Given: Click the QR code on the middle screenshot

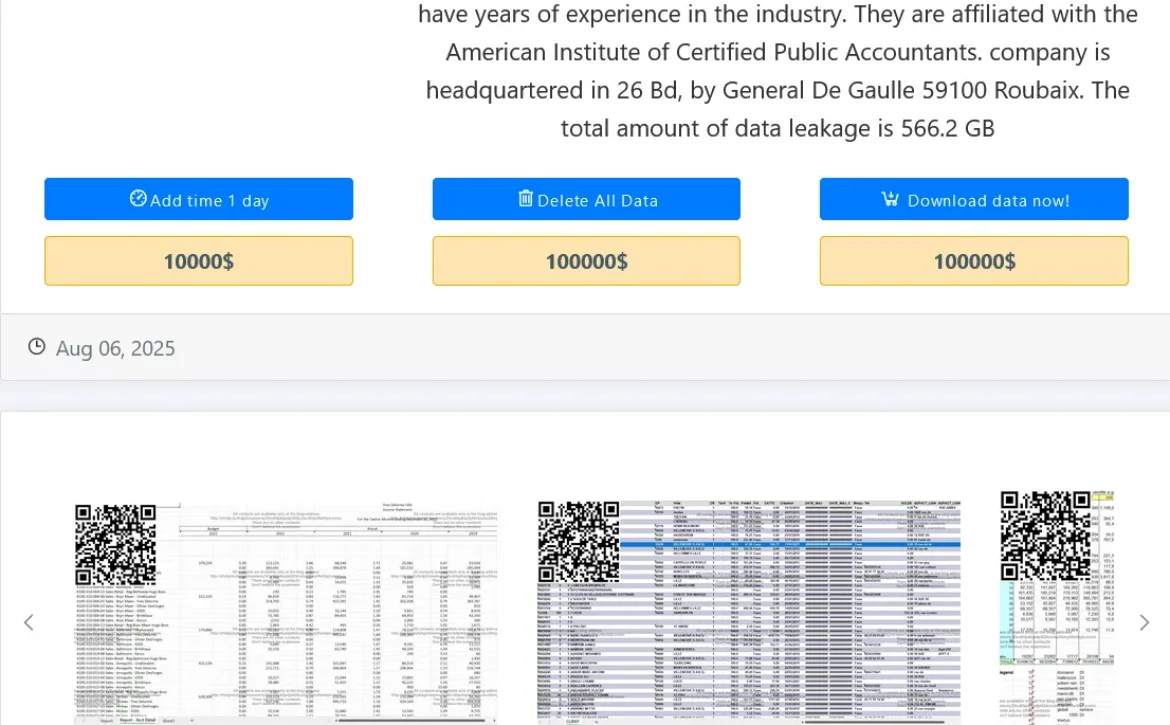Looking at the screenshot, I should tap(579, 541).
